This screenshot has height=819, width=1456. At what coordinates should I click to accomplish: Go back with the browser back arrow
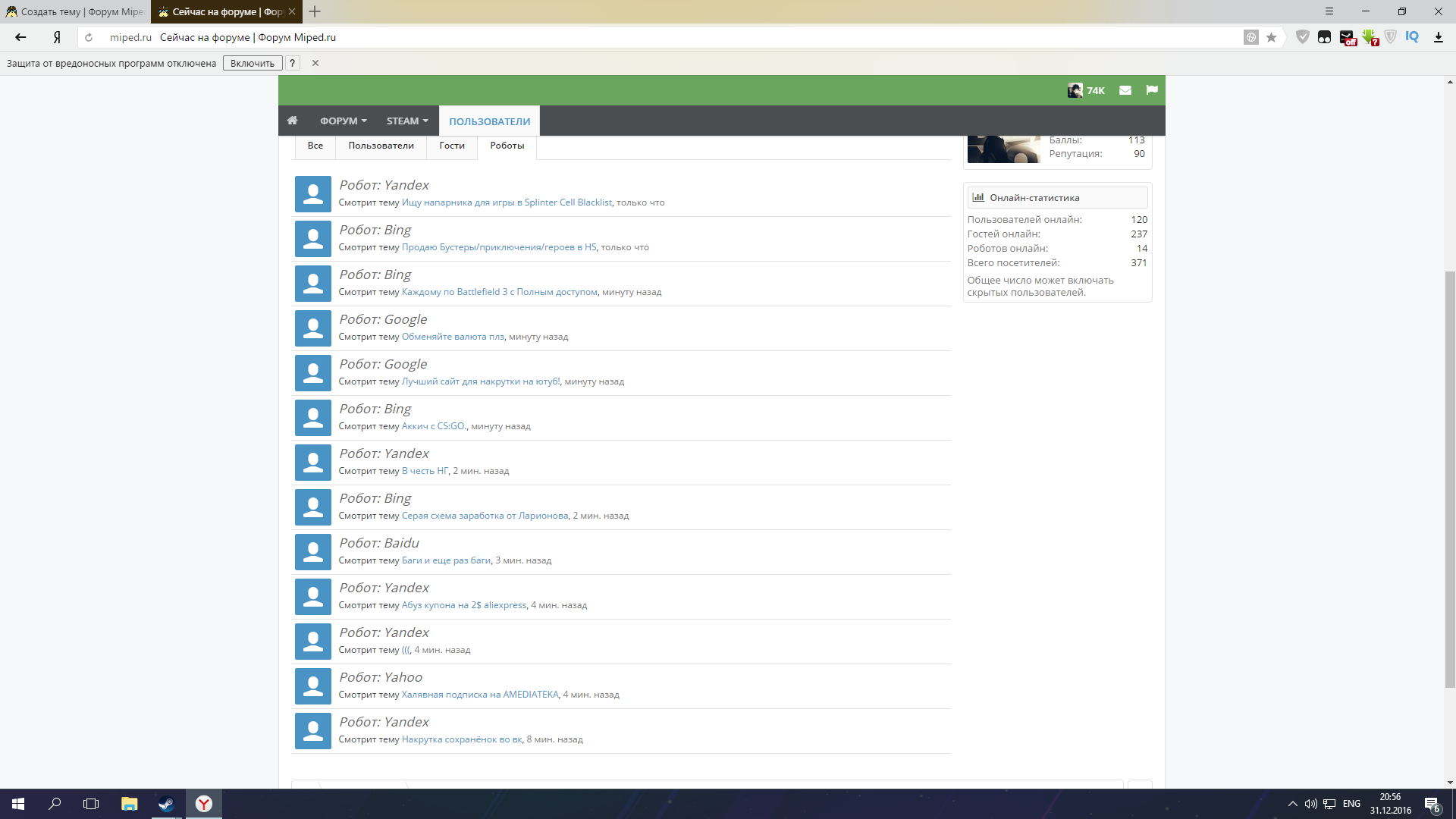click(20, 37)
